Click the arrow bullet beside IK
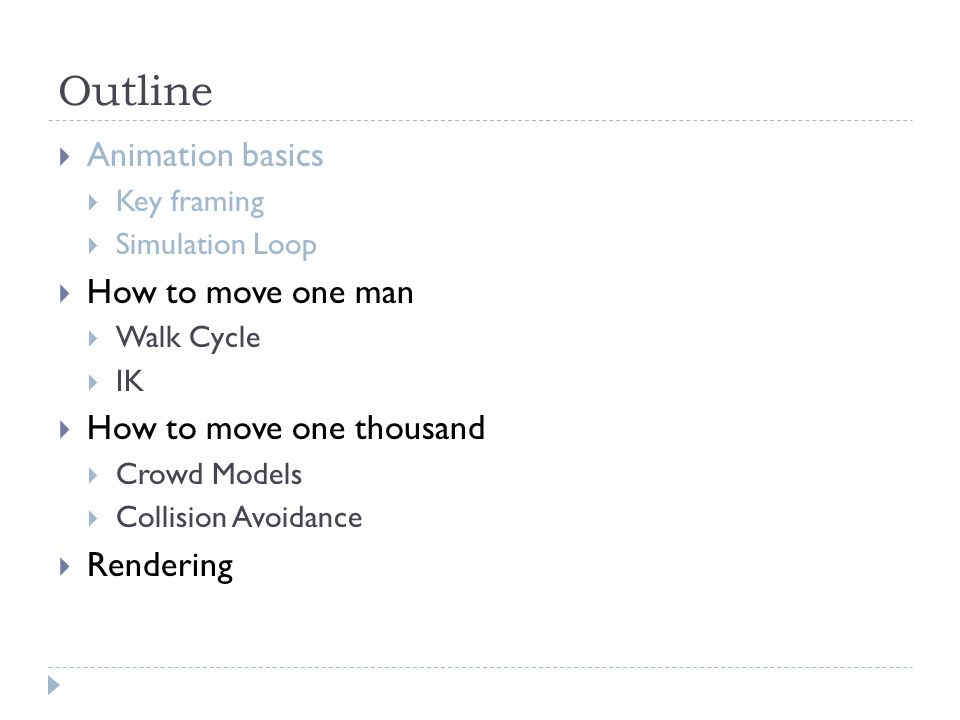960x720 pixels. (x=93, y=383)
